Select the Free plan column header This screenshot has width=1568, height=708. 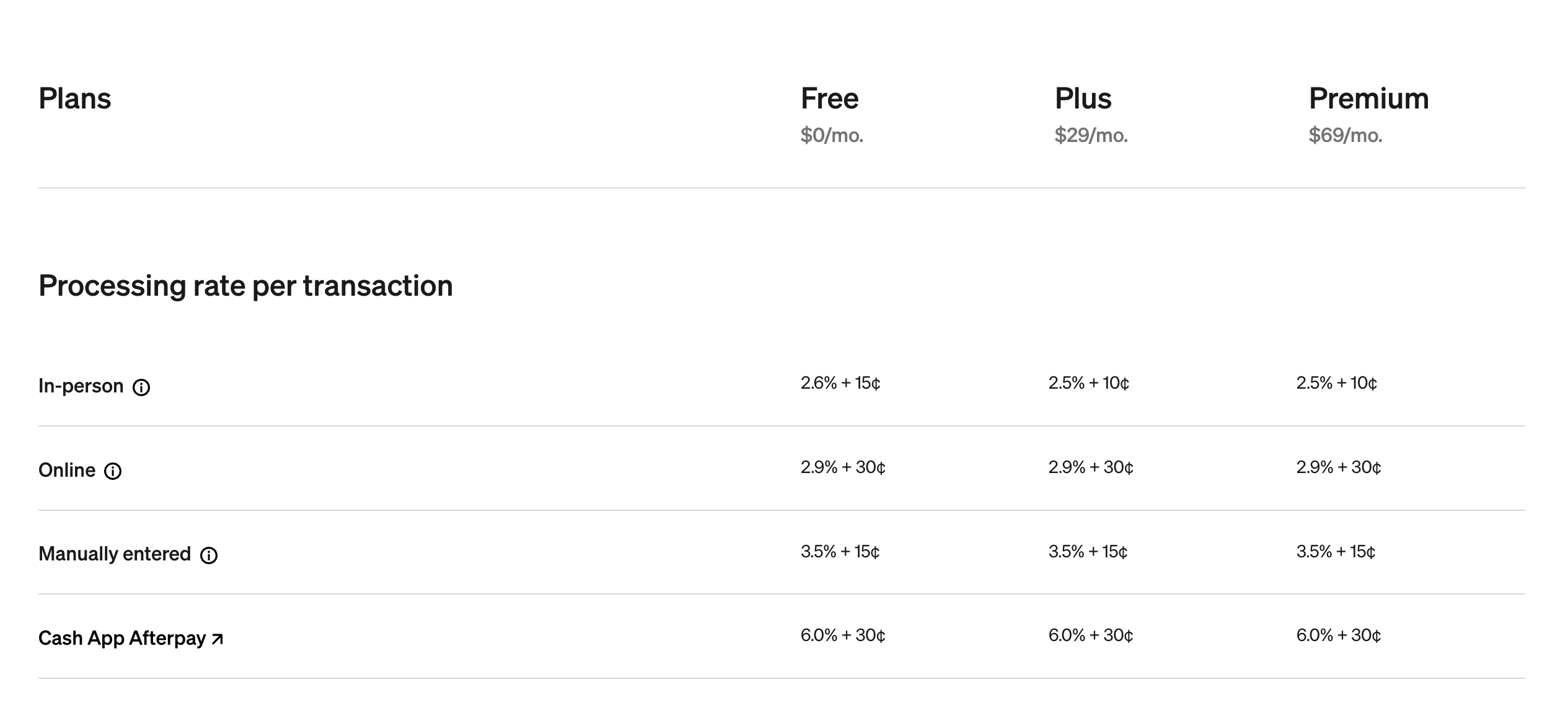click(829, 99)
